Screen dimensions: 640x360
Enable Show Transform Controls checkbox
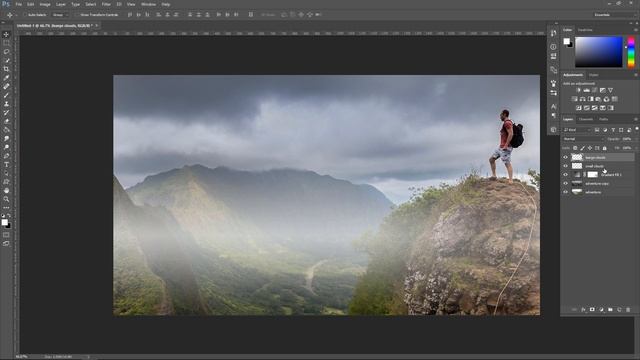click(x=77, y=15)
